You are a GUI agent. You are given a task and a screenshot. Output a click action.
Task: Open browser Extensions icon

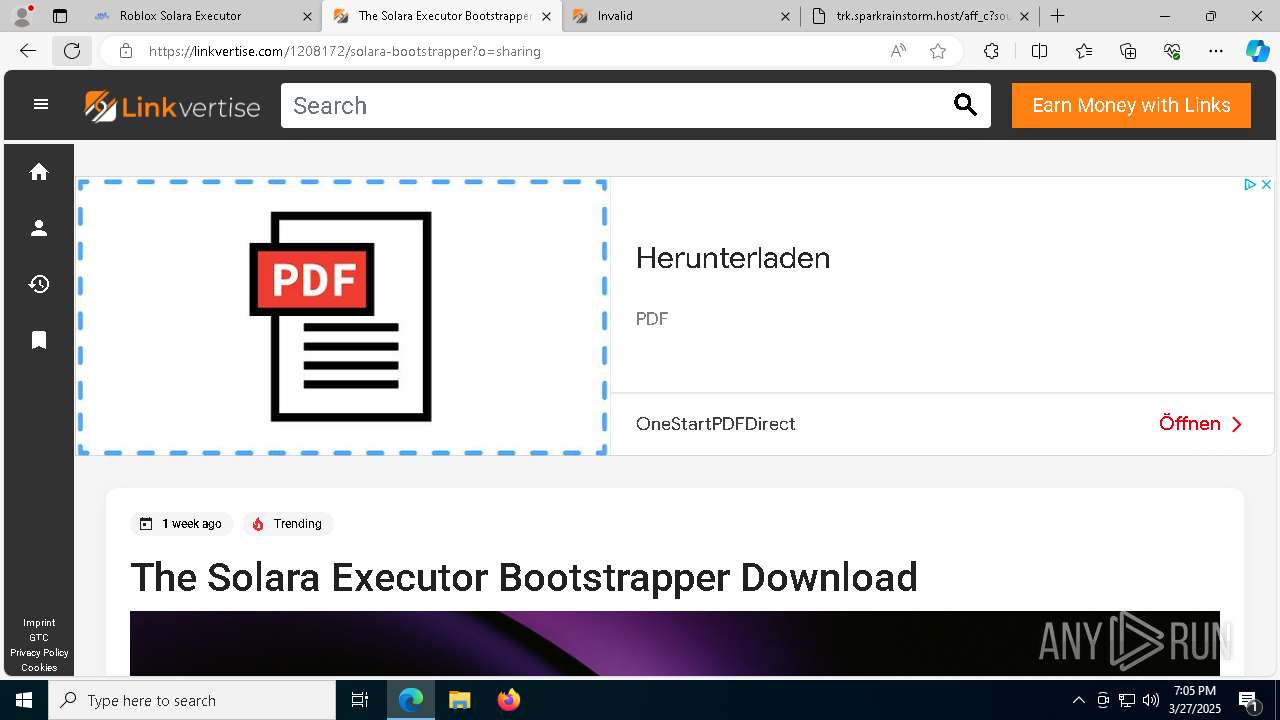click(x=991, y=51)
